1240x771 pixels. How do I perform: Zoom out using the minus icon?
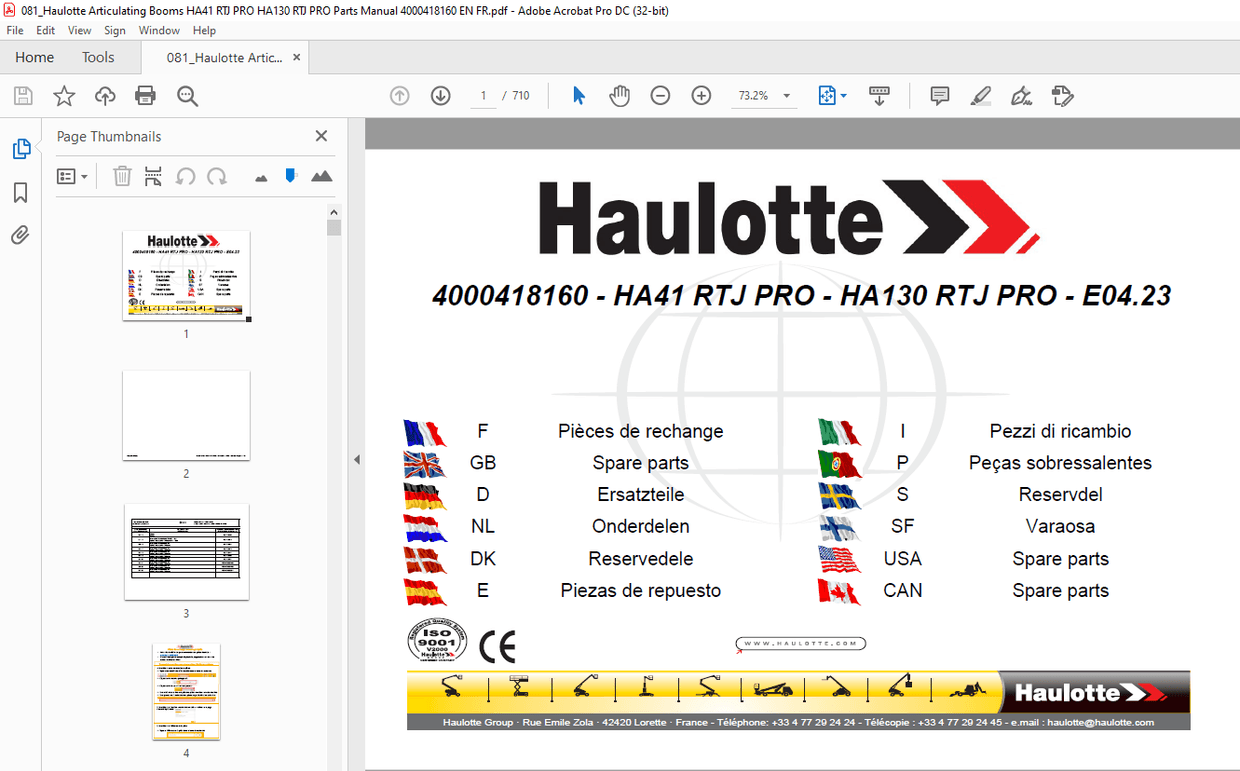pos(660,95)
